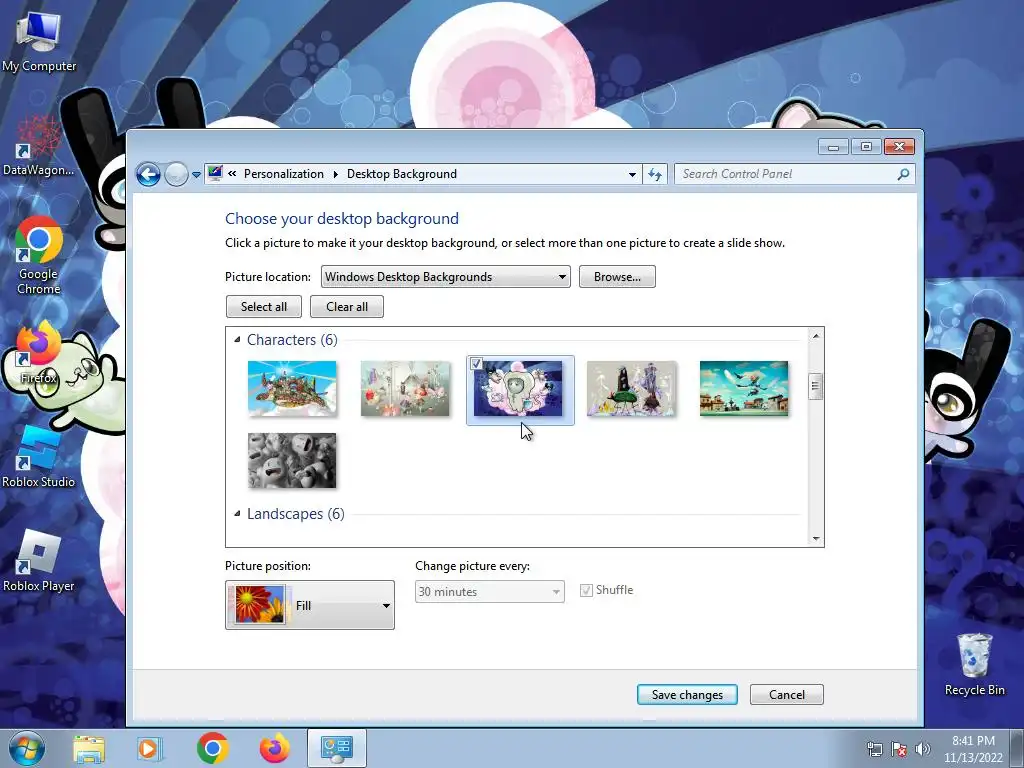Open recent pages dropdown arrow
The height and width of the screenshot is (768, 1024).
(196, 175)
